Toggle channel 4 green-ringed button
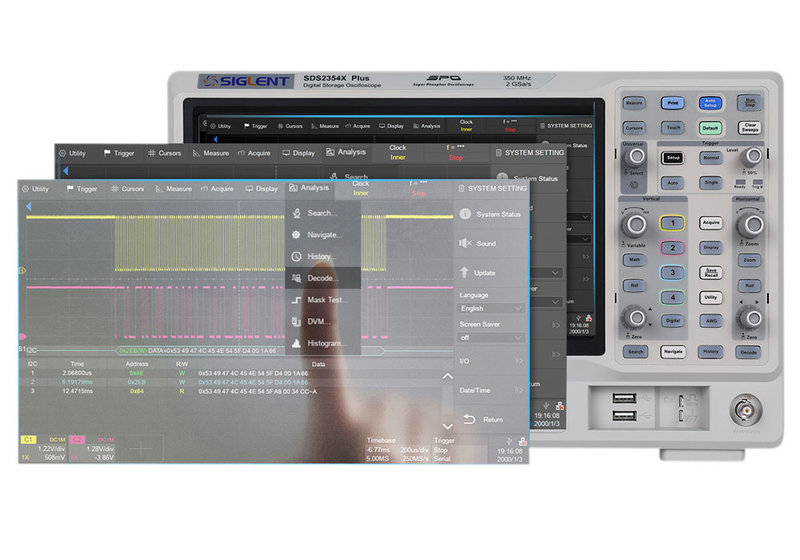 pos(672,297)
